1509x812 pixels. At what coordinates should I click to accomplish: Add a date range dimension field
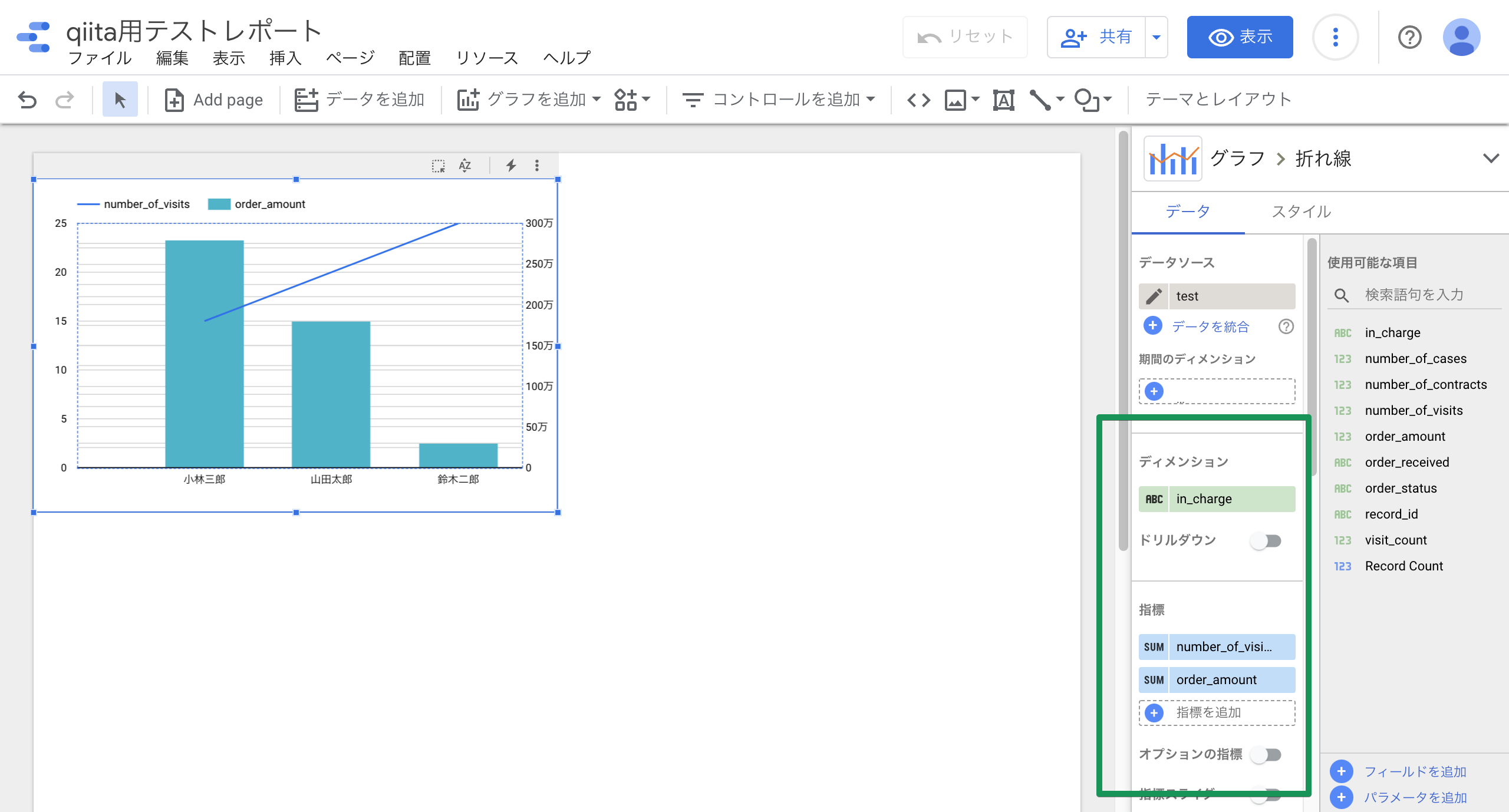click(1217, 391)
